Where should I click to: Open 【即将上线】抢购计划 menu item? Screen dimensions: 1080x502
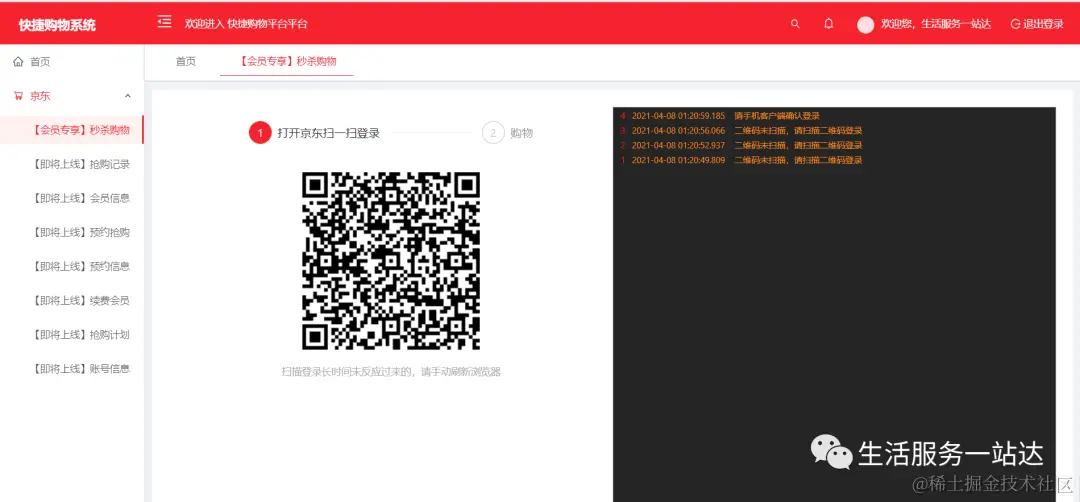point(81,335)
